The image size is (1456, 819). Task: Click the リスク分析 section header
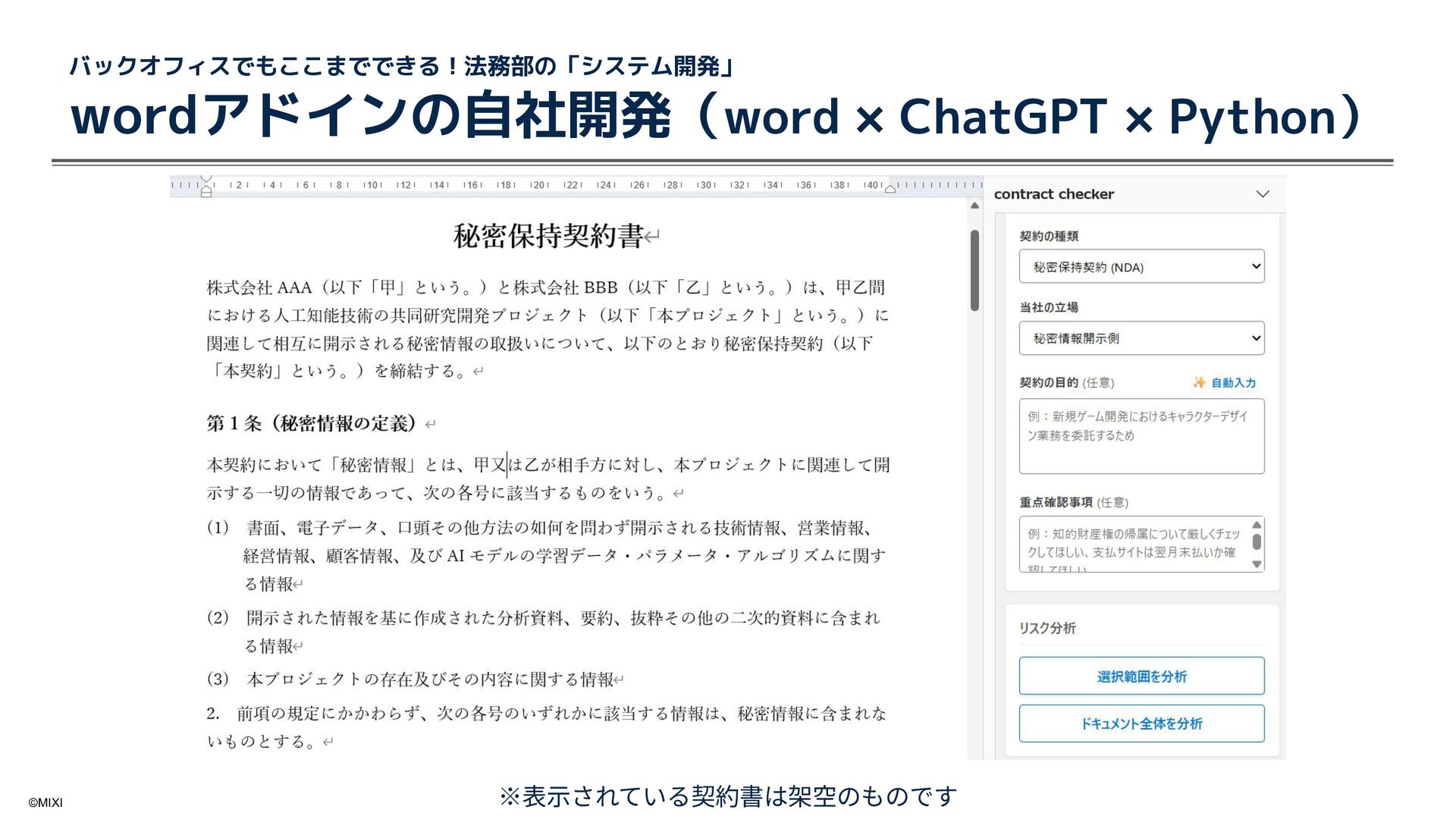pyautogui.click(x=1047, y=629)
